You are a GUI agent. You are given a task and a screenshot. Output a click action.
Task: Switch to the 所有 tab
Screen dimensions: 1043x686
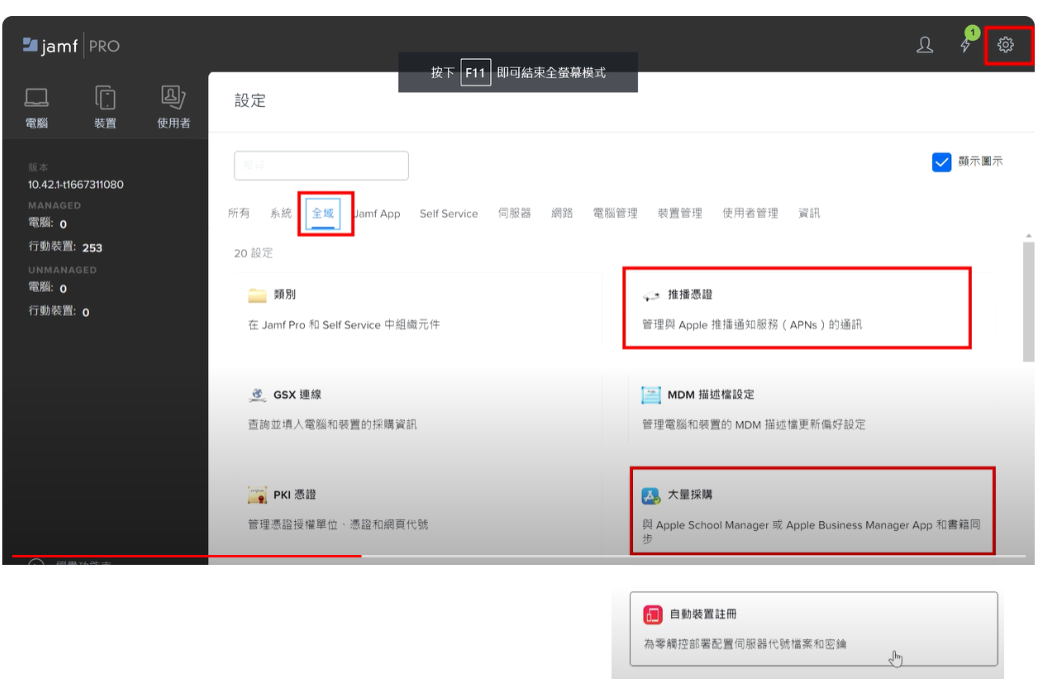coord(239,213)
